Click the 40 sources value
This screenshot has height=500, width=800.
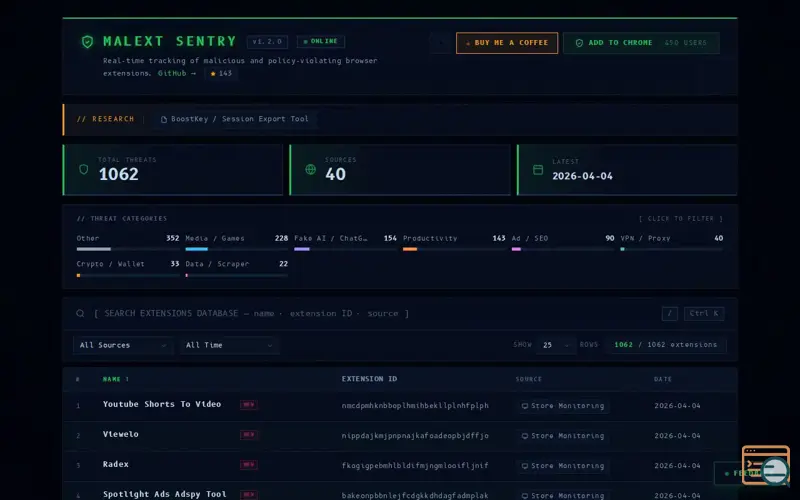[x=335, y=174]
